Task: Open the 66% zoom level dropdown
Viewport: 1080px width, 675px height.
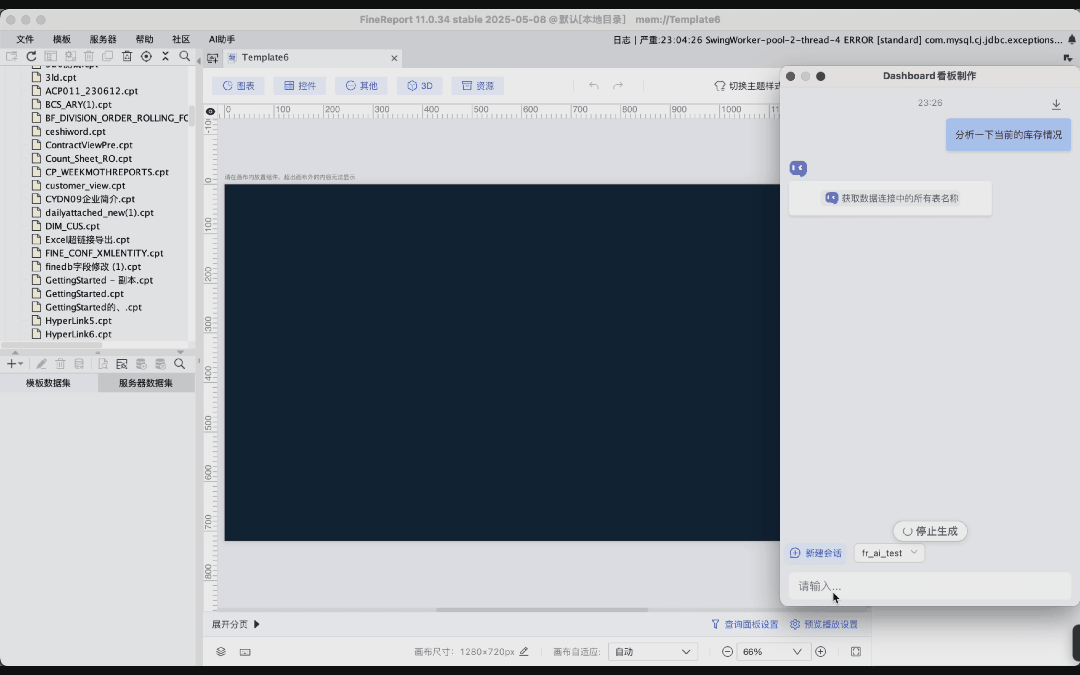Action: pos(771,652)
